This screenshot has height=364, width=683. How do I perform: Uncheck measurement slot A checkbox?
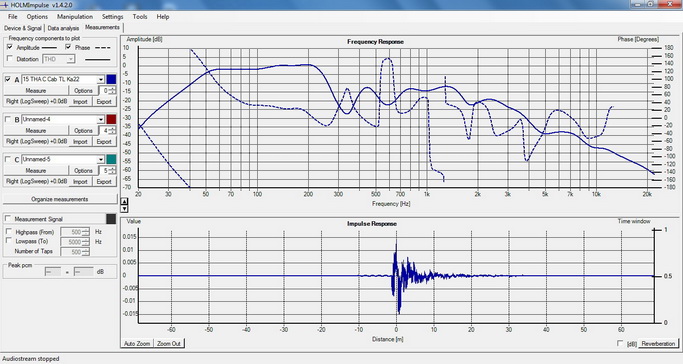[x=8, y=79]
